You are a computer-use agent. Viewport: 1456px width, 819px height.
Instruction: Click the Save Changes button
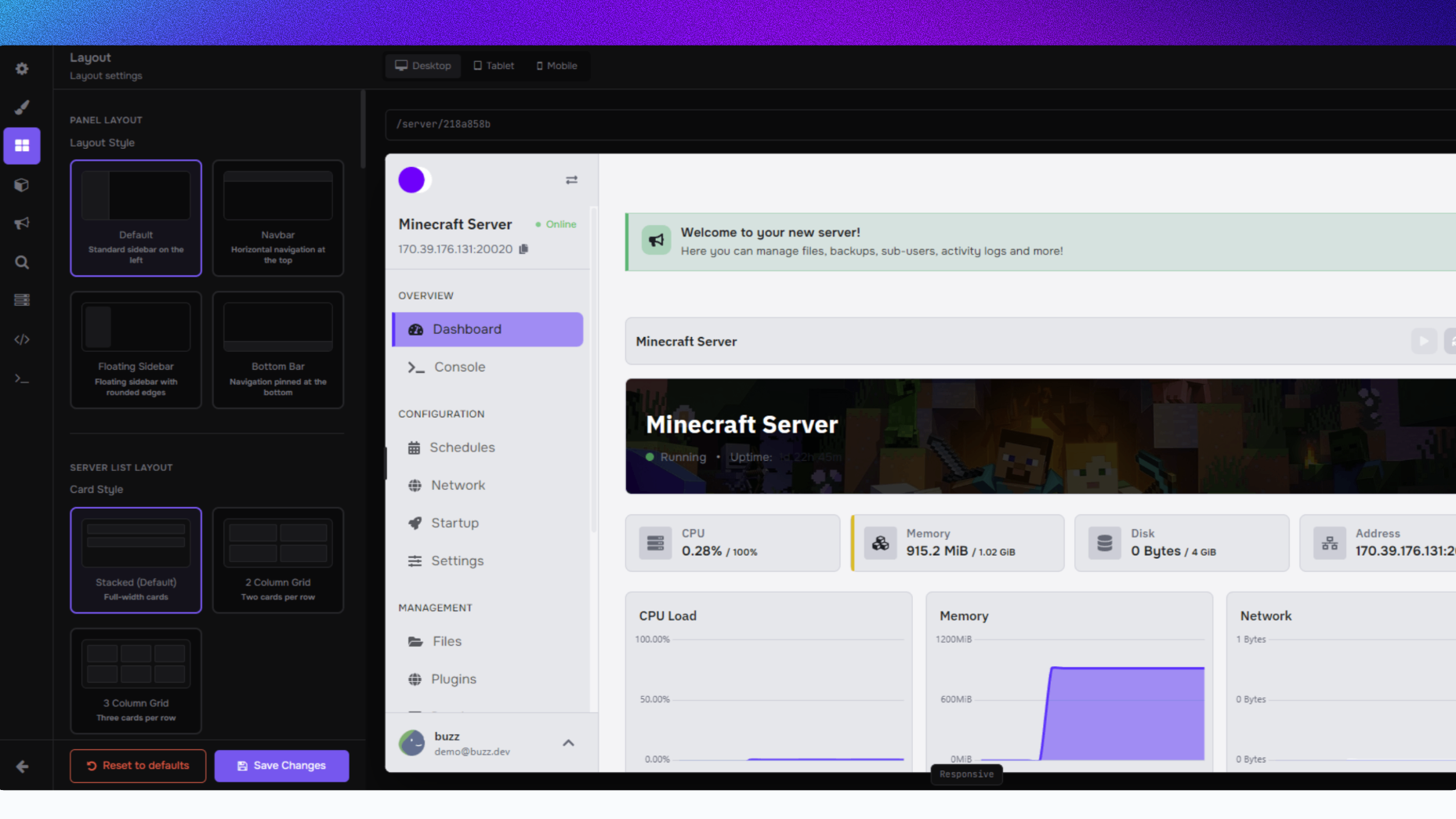coord(281,766)
